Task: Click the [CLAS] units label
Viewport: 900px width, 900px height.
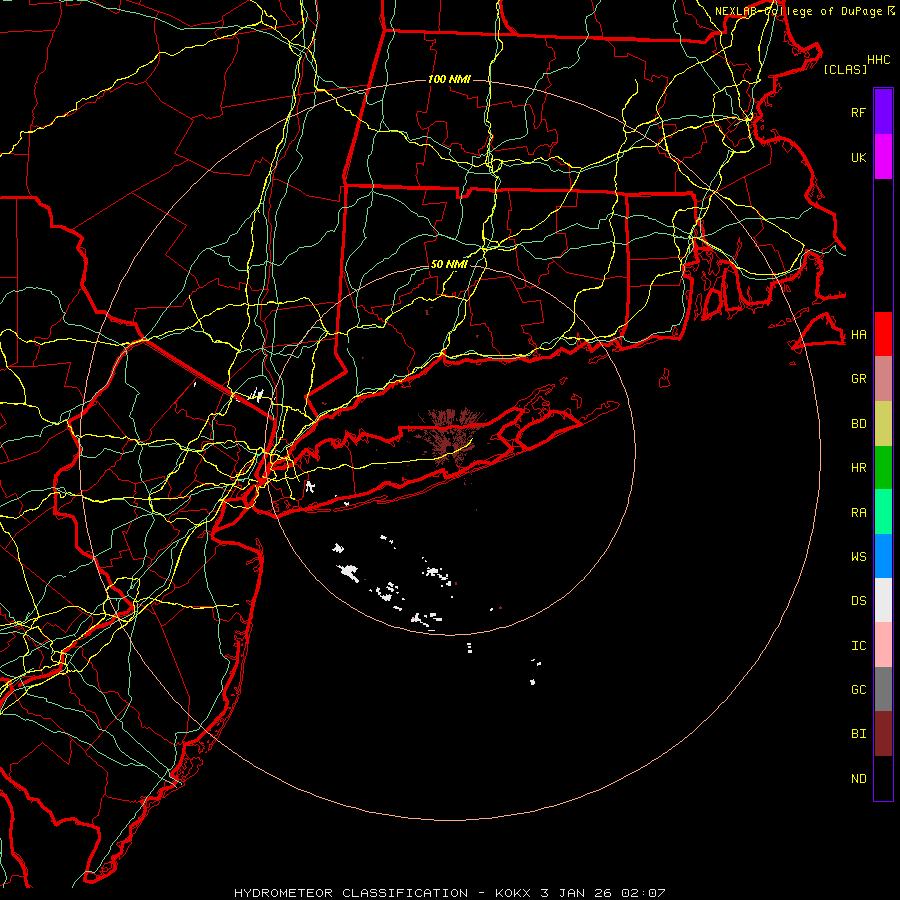Action: (x=845, y=69)
